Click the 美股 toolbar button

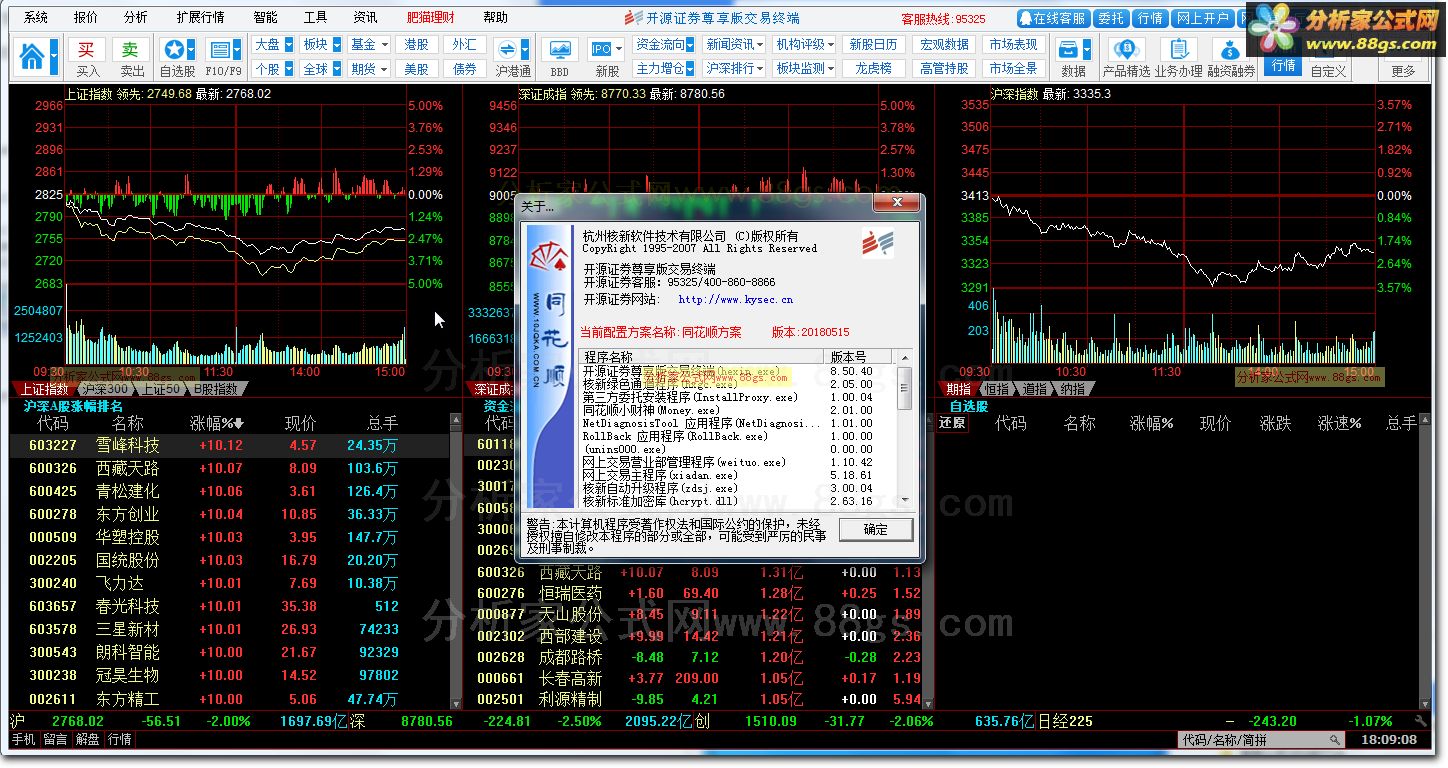(x=417, y=69)
